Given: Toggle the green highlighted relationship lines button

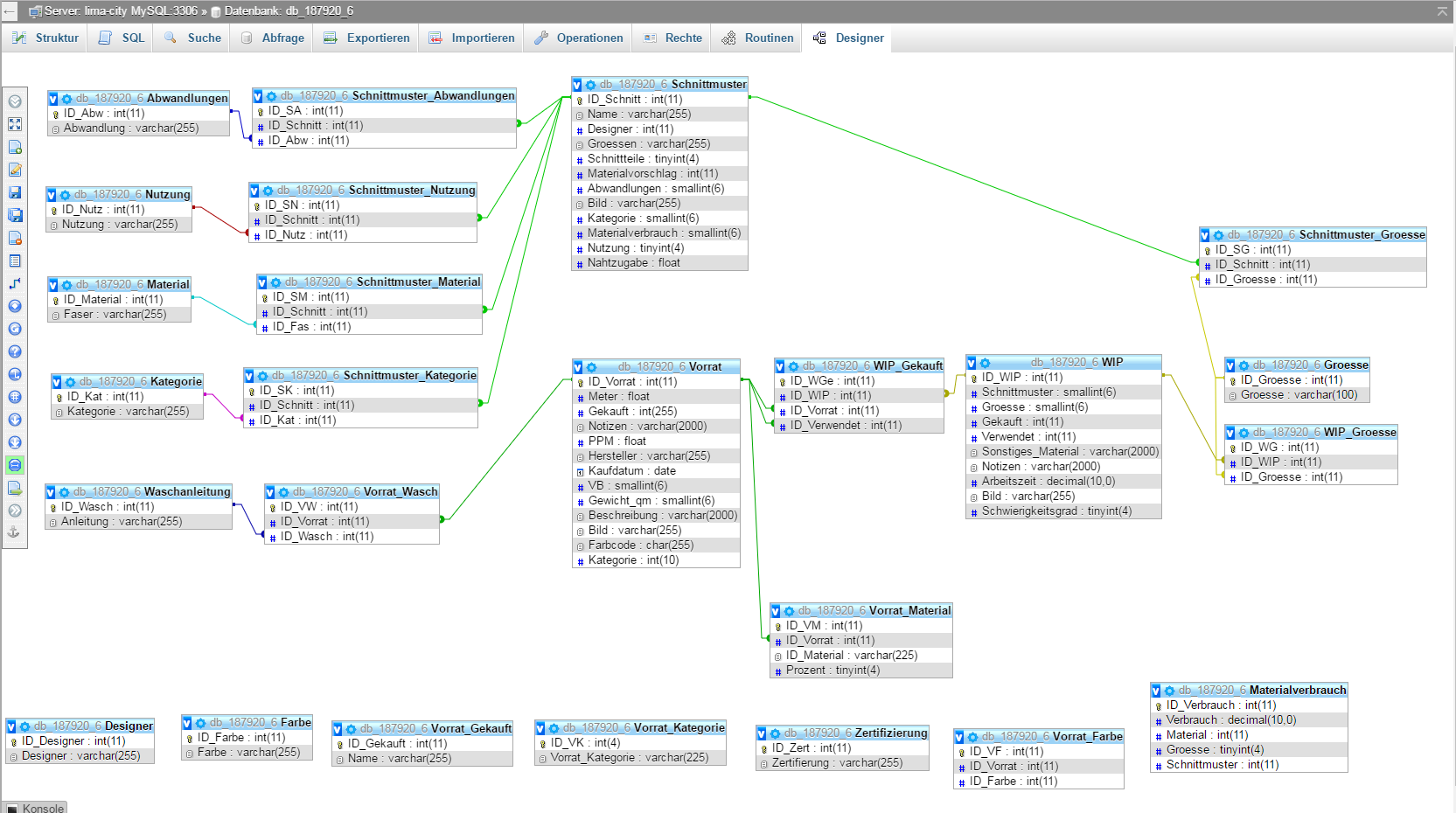Looking at the screenshot, I should [x=15, y=465].
